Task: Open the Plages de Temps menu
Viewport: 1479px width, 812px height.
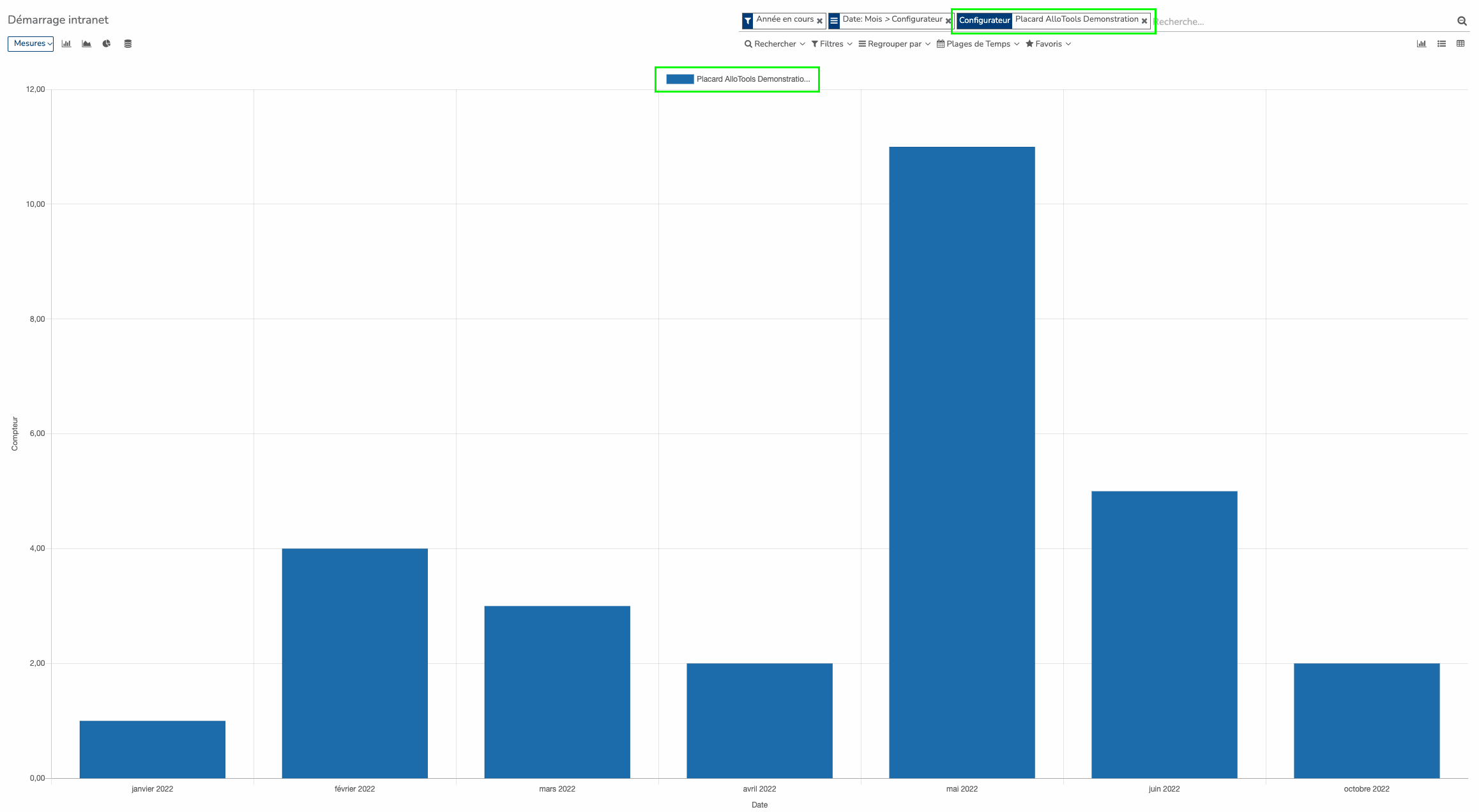Action: pos(978,44)
